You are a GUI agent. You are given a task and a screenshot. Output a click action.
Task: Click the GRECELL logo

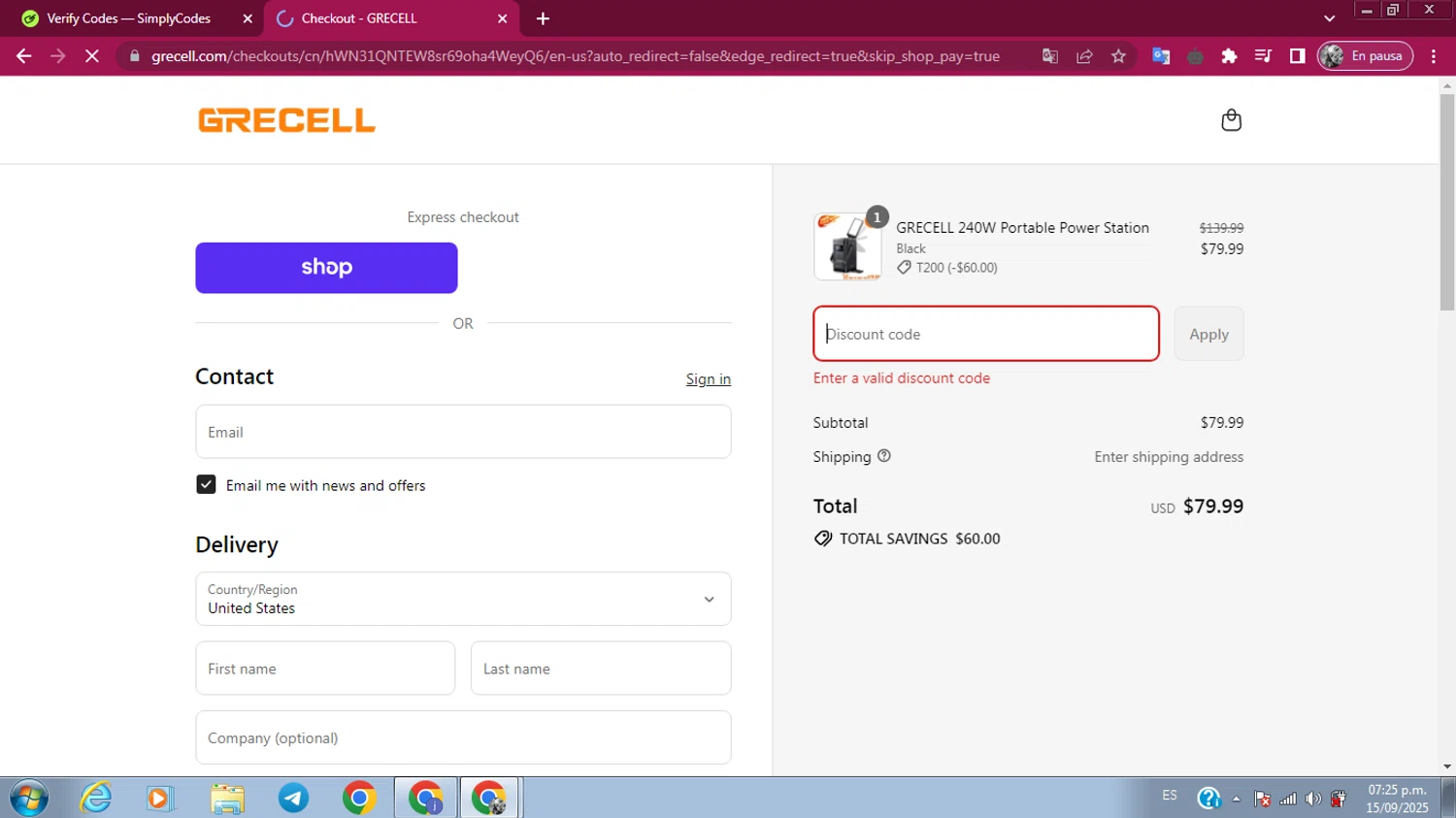(286, 120)
